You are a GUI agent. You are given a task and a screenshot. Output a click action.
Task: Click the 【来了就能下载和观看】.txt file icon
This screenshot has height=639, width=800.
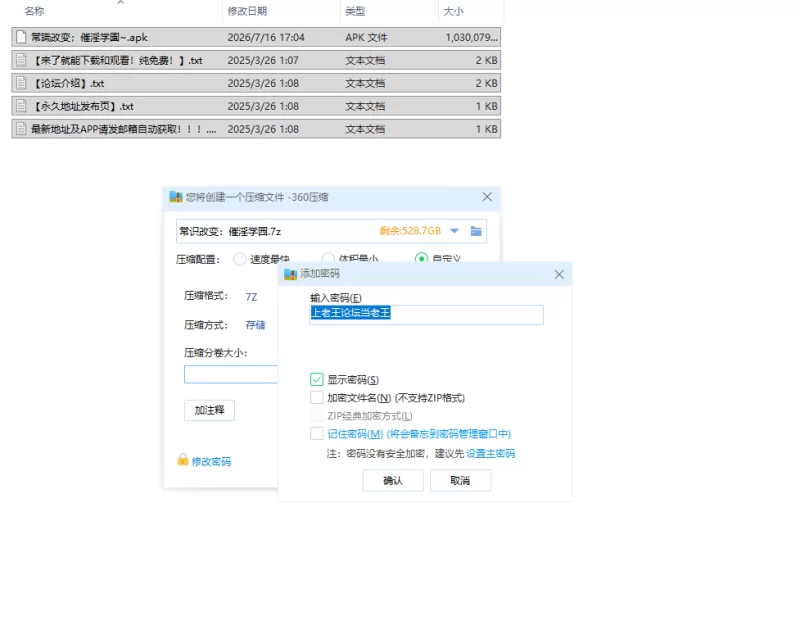21,60
